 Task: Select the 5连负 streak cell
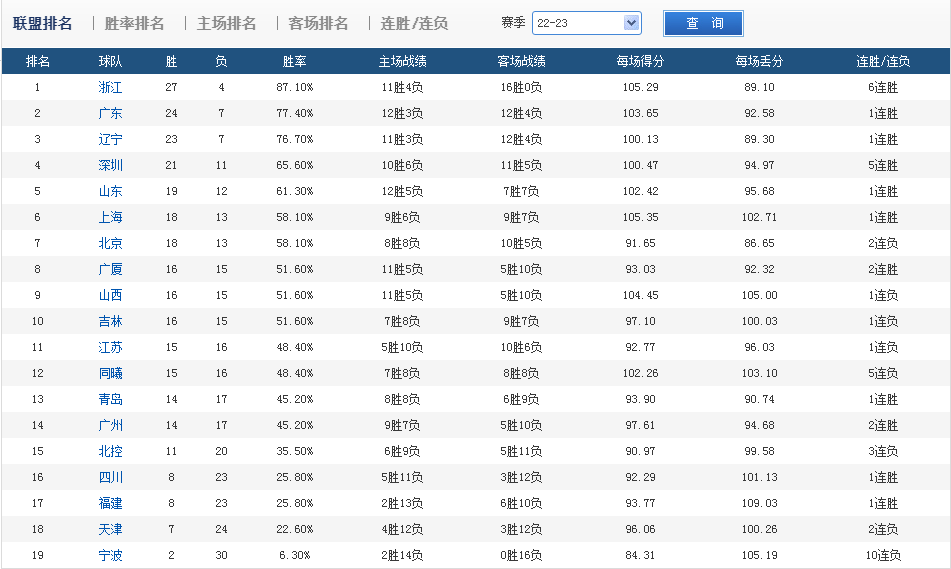tap(883, 373)
